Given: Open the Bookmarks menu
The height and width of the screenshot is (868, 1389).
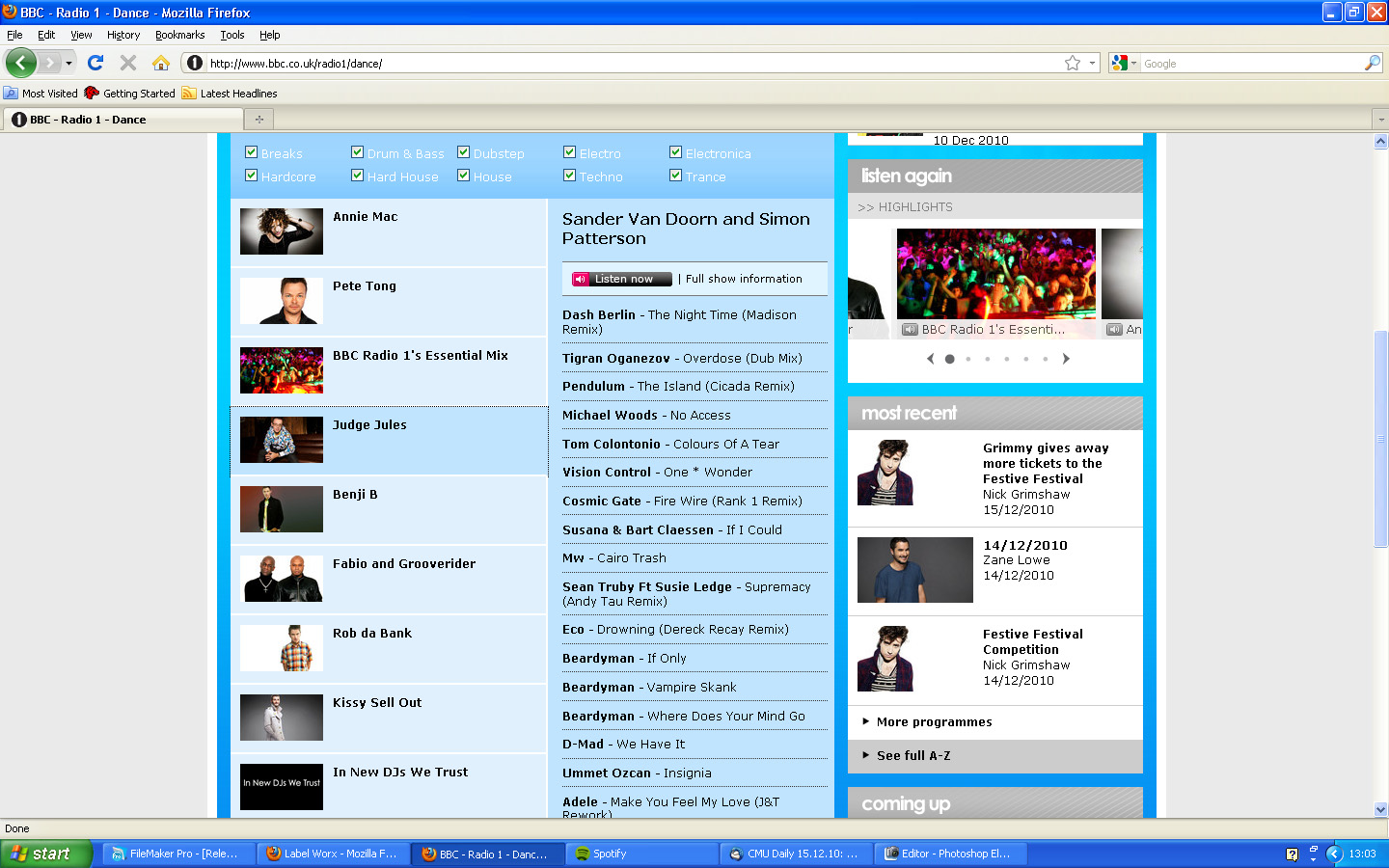Looking at the screenshot, I should tap(179, 35).
